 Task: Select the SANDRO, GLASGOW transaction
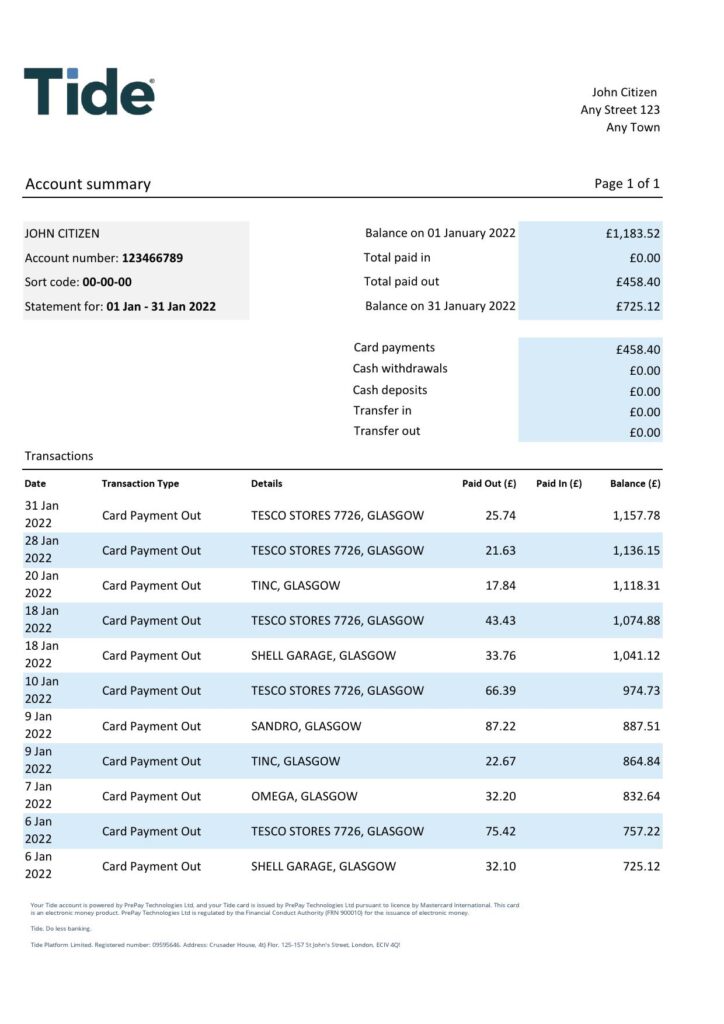point(306,726)
